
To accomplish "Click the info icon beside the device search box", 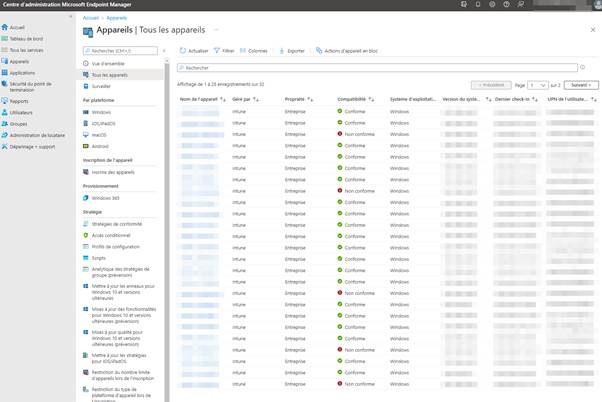I will 582,67.
